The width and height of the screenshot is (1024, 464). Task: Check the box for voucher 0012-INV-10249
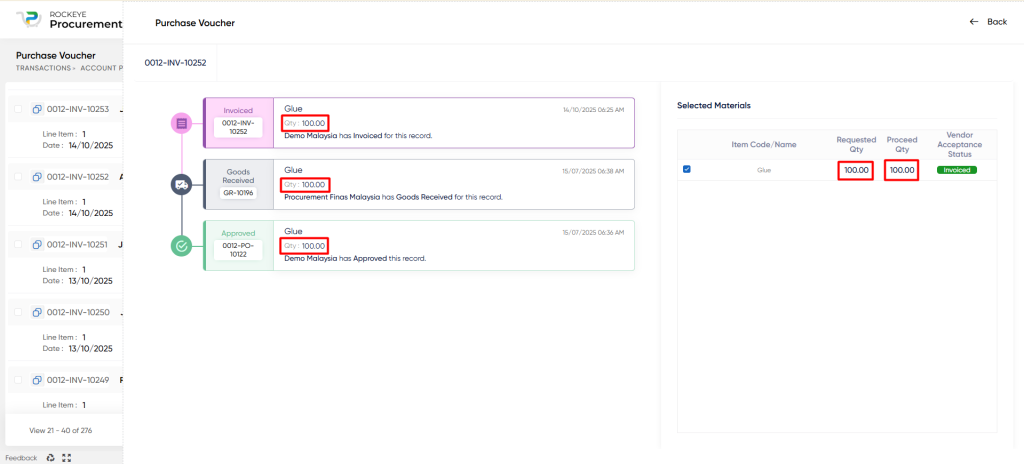click(18, 381)
